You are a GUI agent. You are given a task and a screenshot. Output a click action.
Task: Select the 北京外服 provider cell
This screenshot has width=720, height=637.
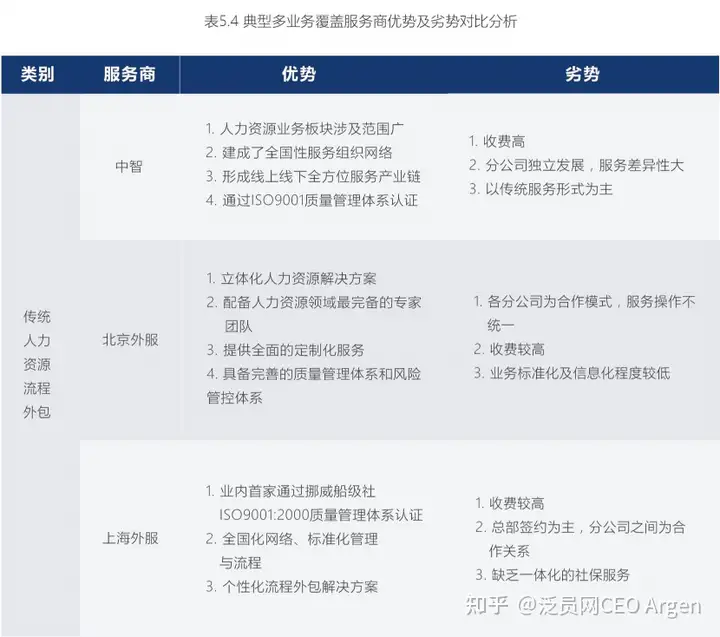tap(130, 340)
